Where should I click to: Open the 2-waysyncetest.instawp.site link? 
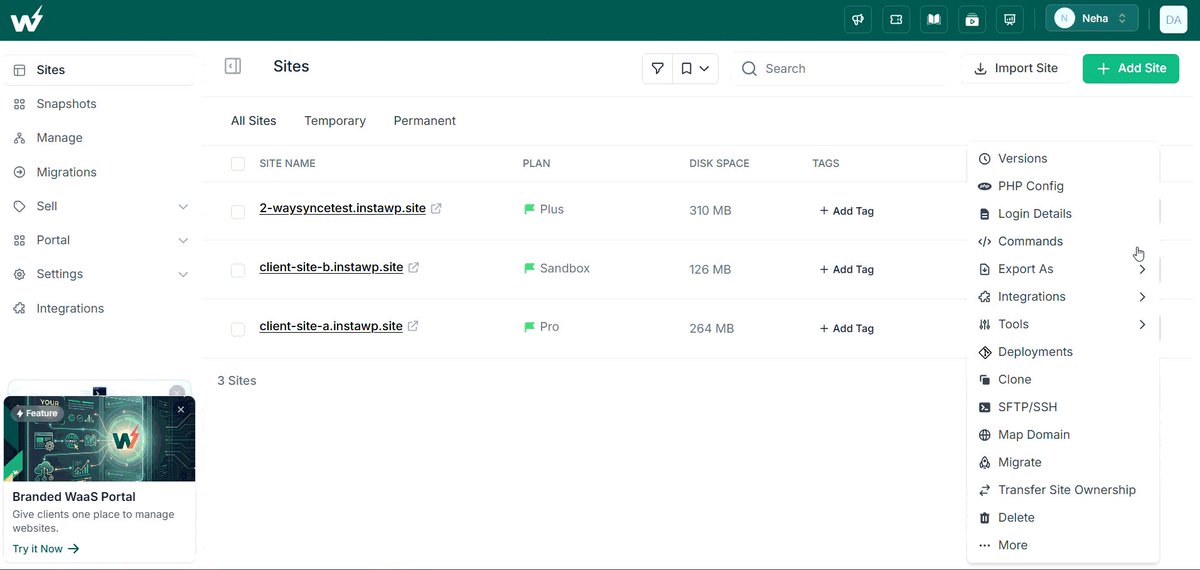[x=342, y=208]
